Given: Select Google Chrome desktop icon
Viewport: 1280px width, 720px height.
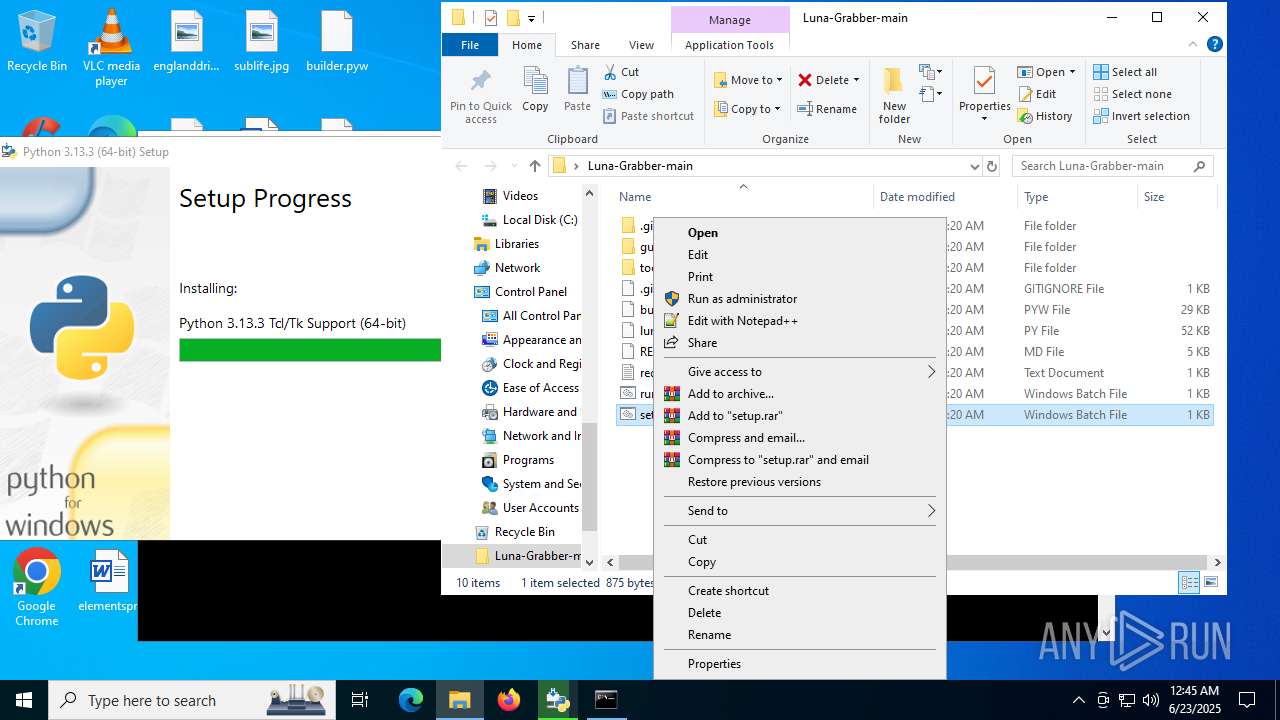Looking at the screenshot, I should coord(37,588).
